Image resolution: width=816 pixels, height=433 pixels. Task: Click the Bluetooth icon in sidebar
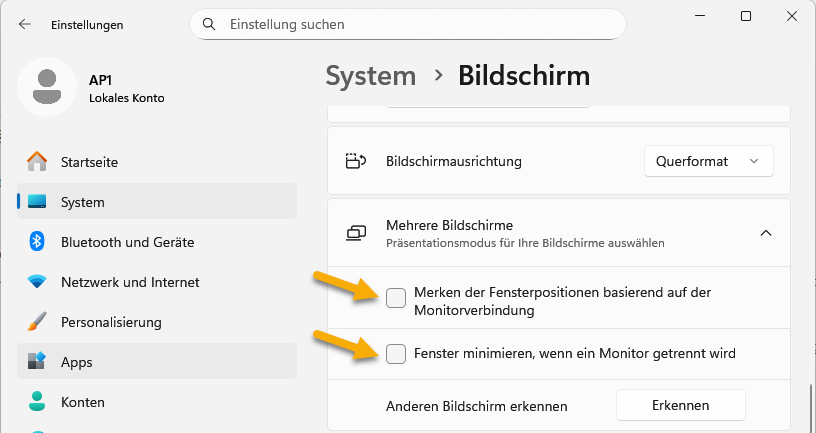pos(37,242)
